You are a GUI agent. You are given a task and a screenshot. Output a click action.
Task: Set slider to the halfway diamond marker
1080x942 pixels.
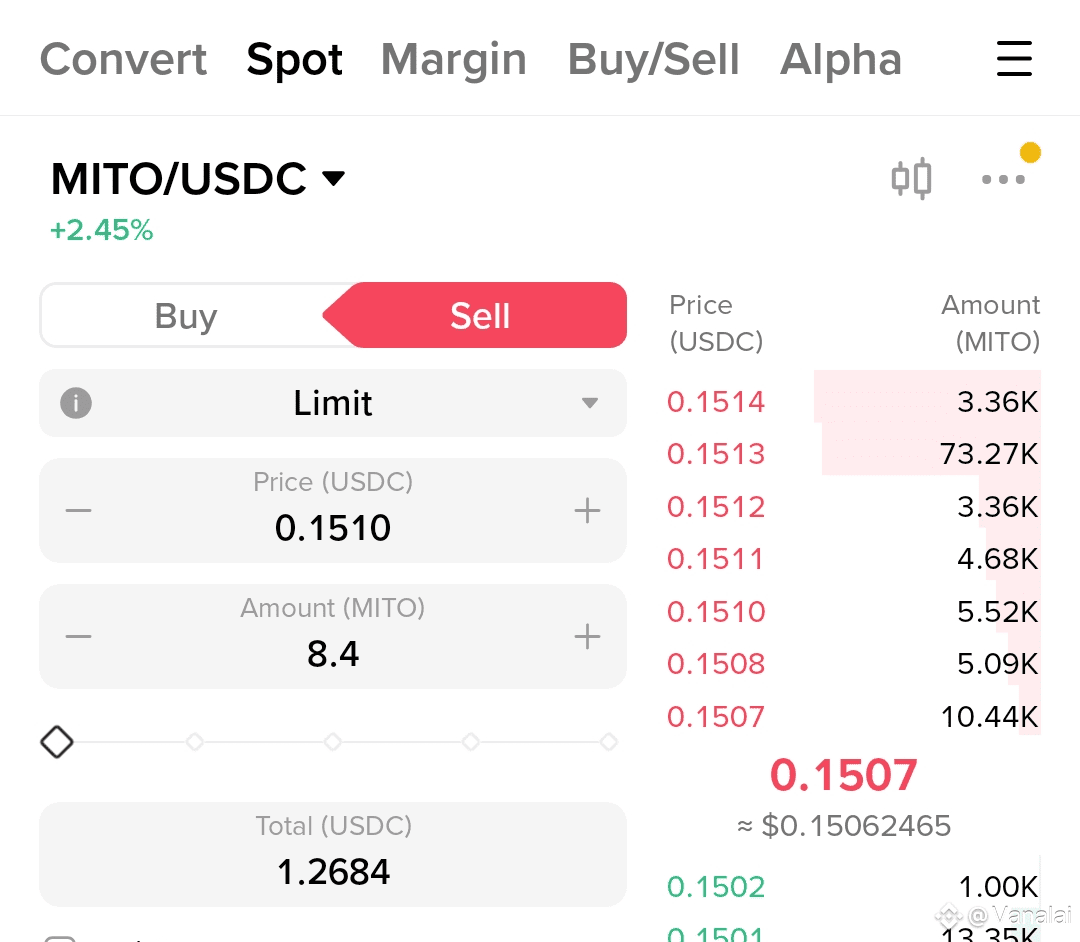pyautogui.click(x=333, y=742)
